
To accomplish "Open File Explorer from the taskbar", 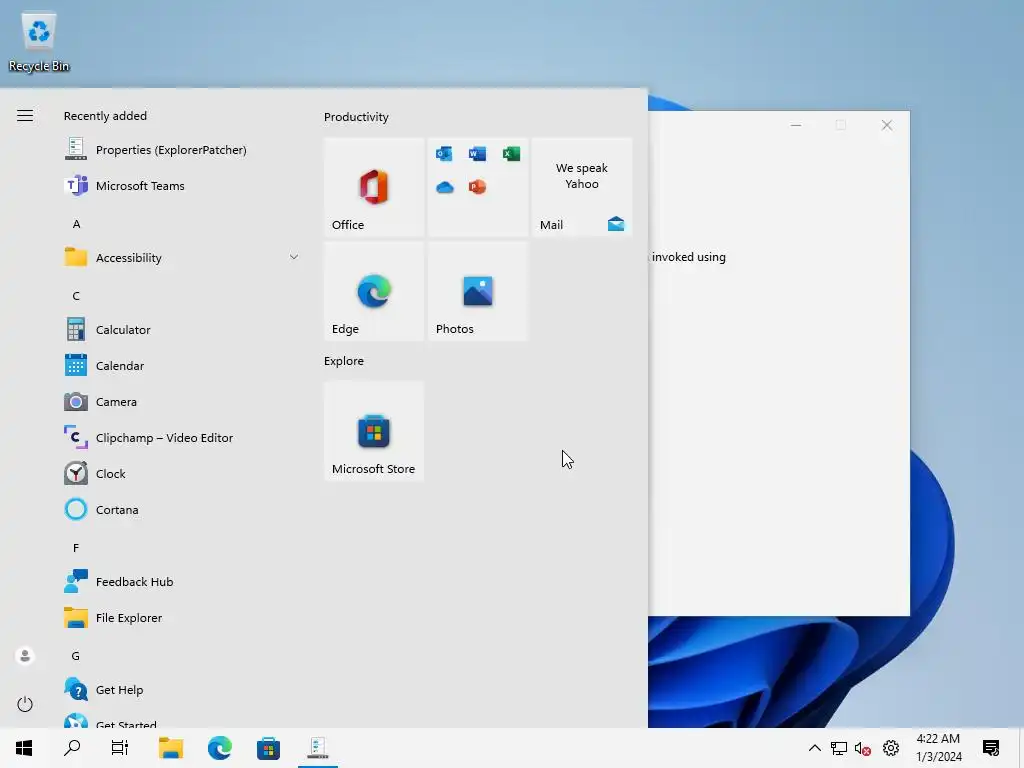I will (170, 748).
